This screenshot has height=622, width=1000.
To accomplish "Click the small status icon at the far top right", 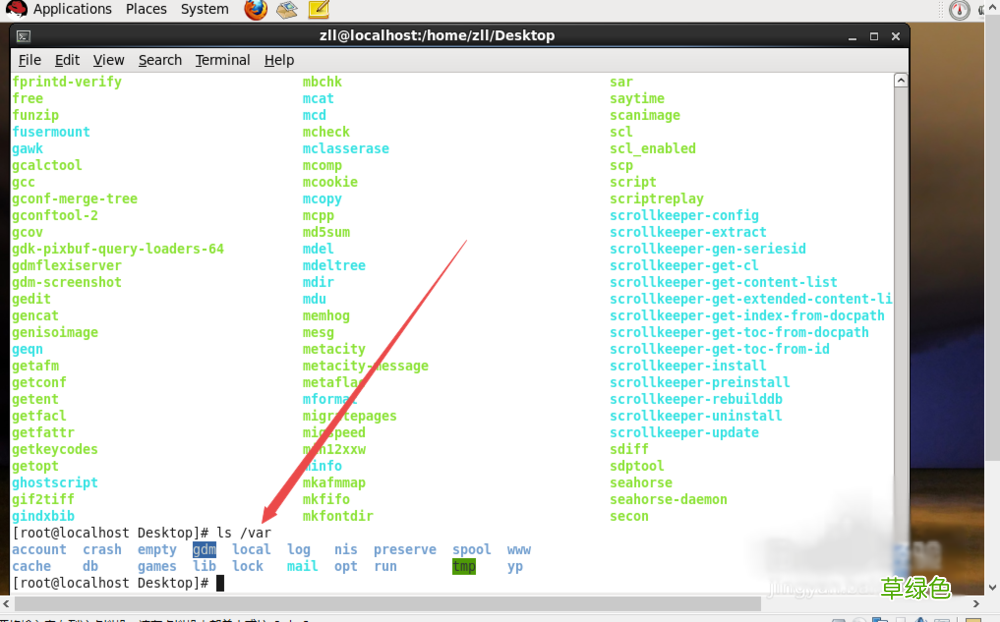I will click(x=984, y=9).
